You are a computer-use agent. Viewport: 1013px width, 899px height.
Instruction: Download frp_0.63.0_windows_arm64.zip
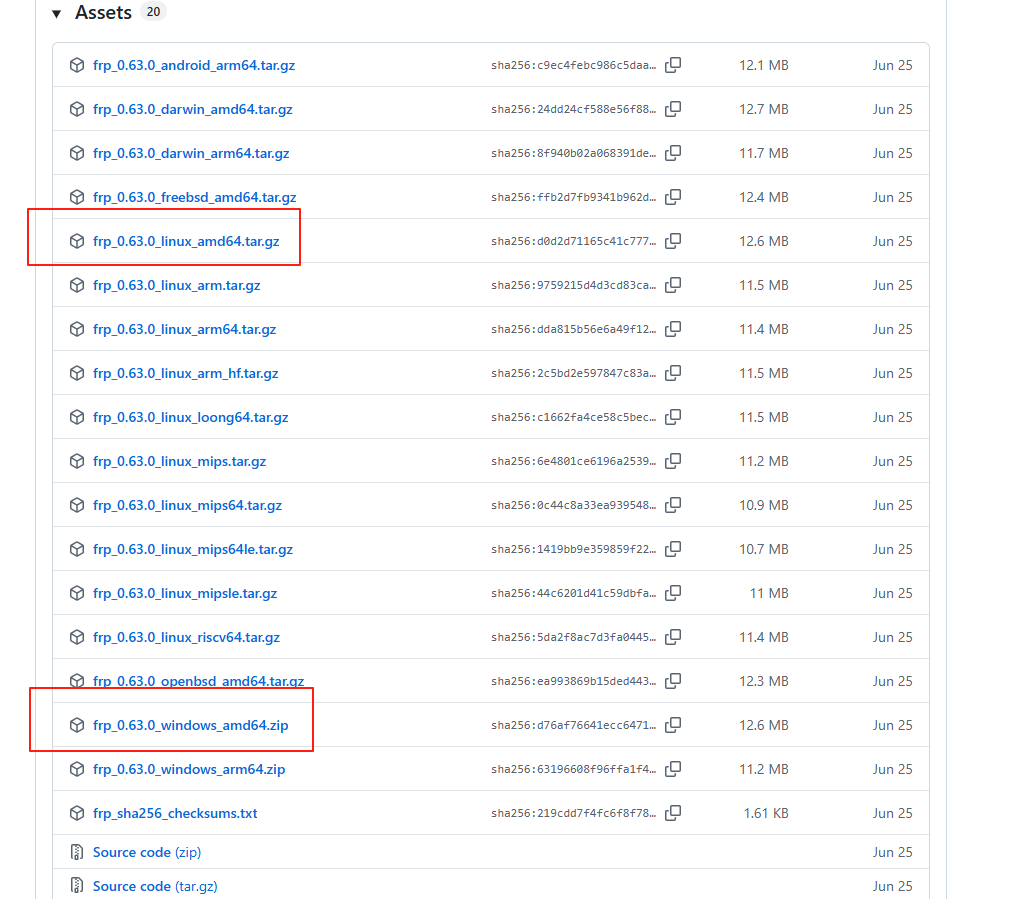coord(189,769)
